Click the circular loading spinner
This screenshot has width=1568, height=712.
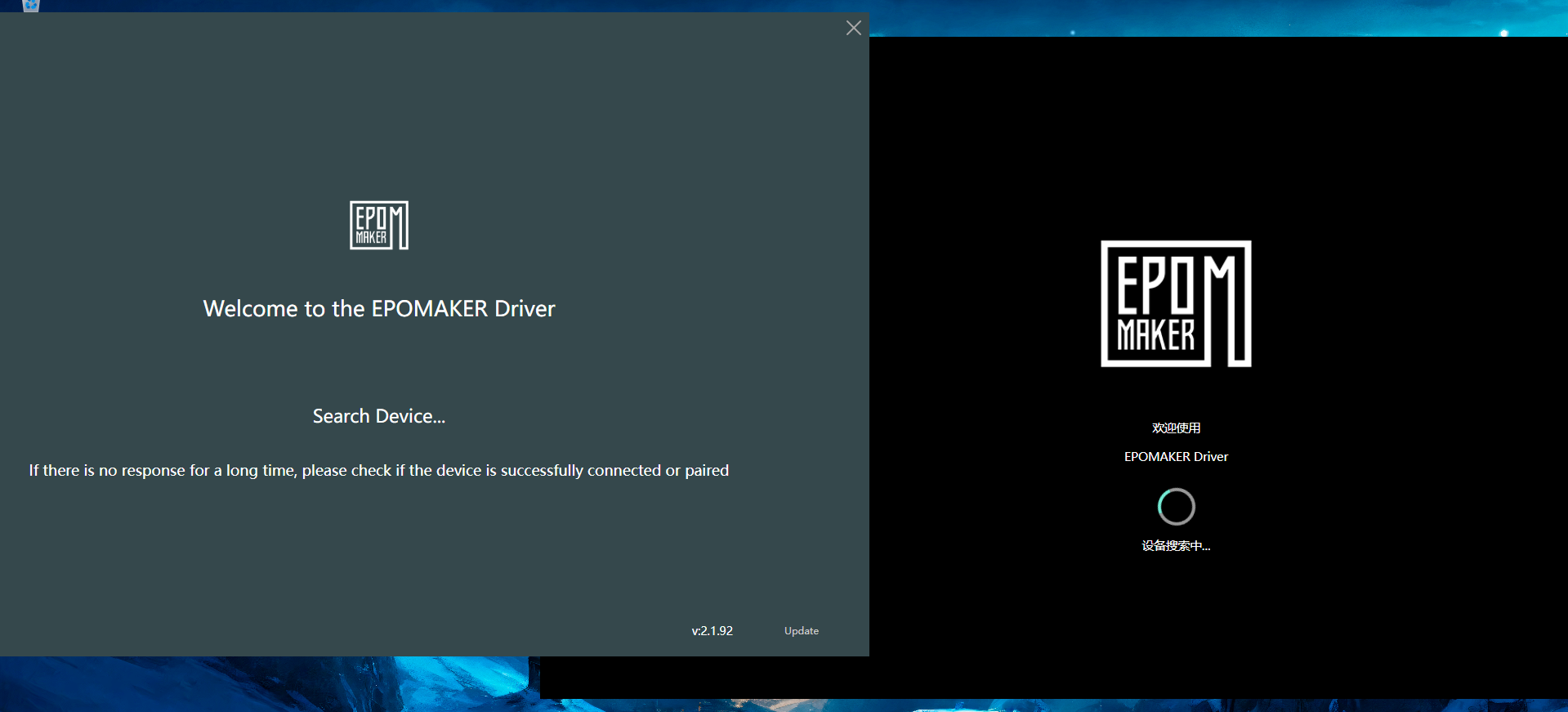tap(1176, 507)
